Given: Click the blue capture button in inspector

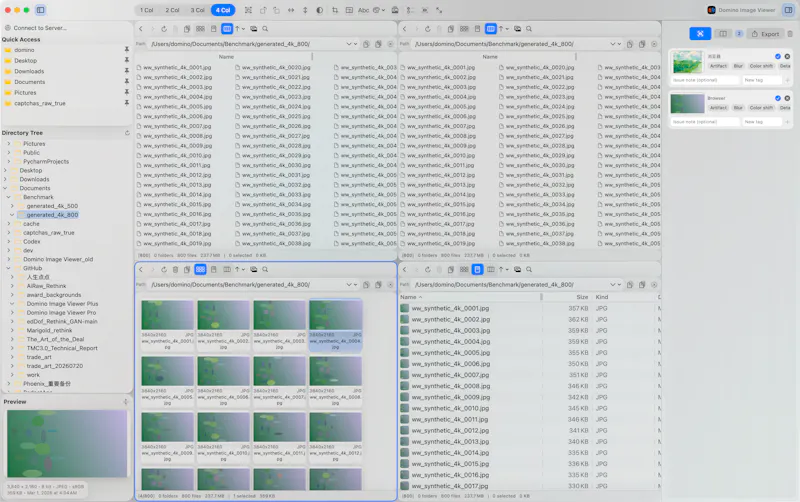Looking at the screenshot, I should 700,34.
